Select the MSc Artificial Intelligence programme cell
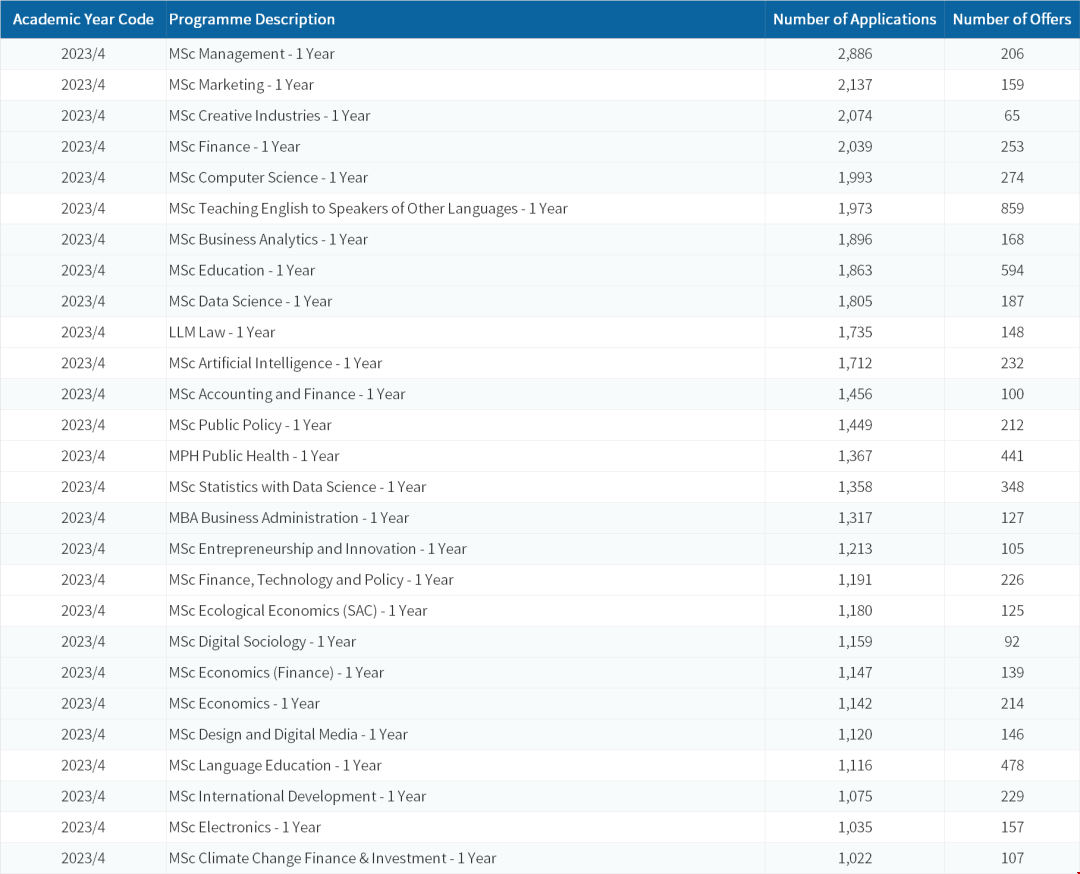 [x=275, y=363]
